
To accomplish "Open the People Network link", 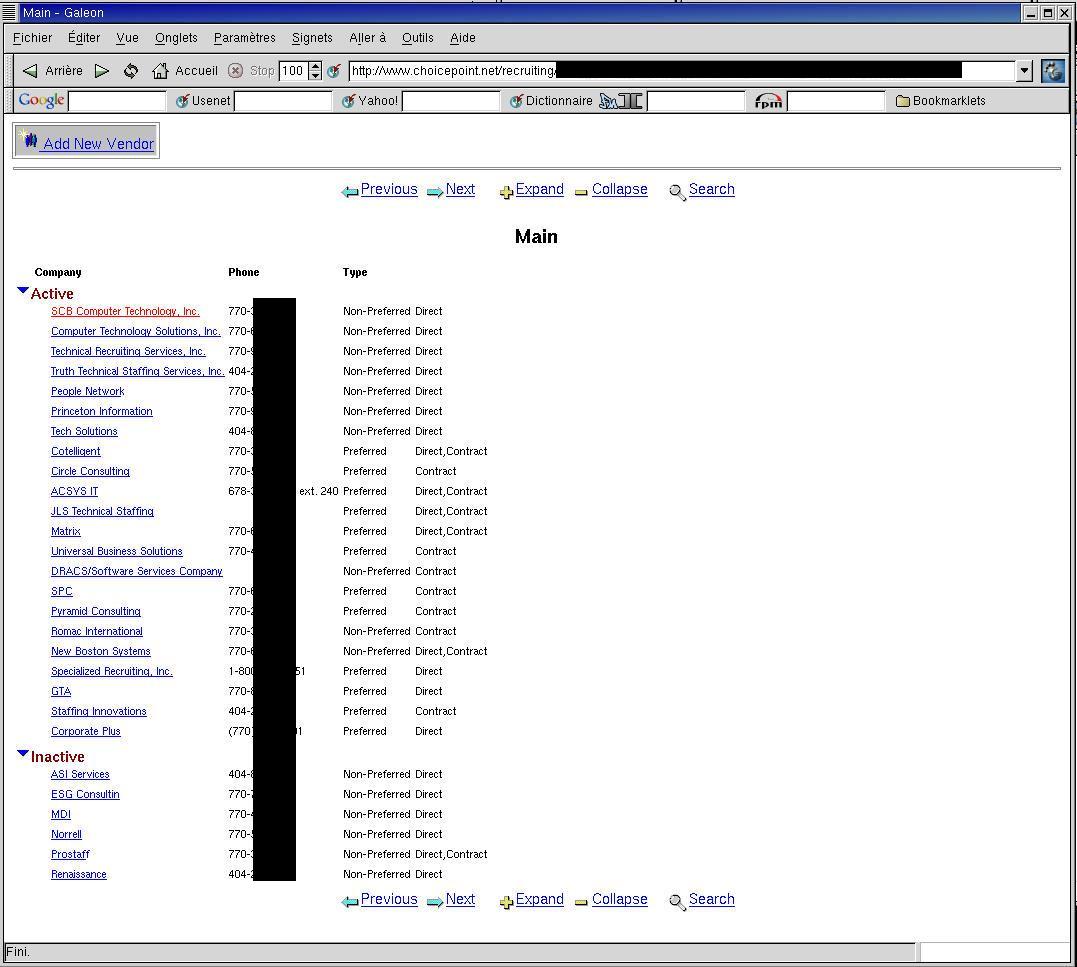I will [87, 391].
